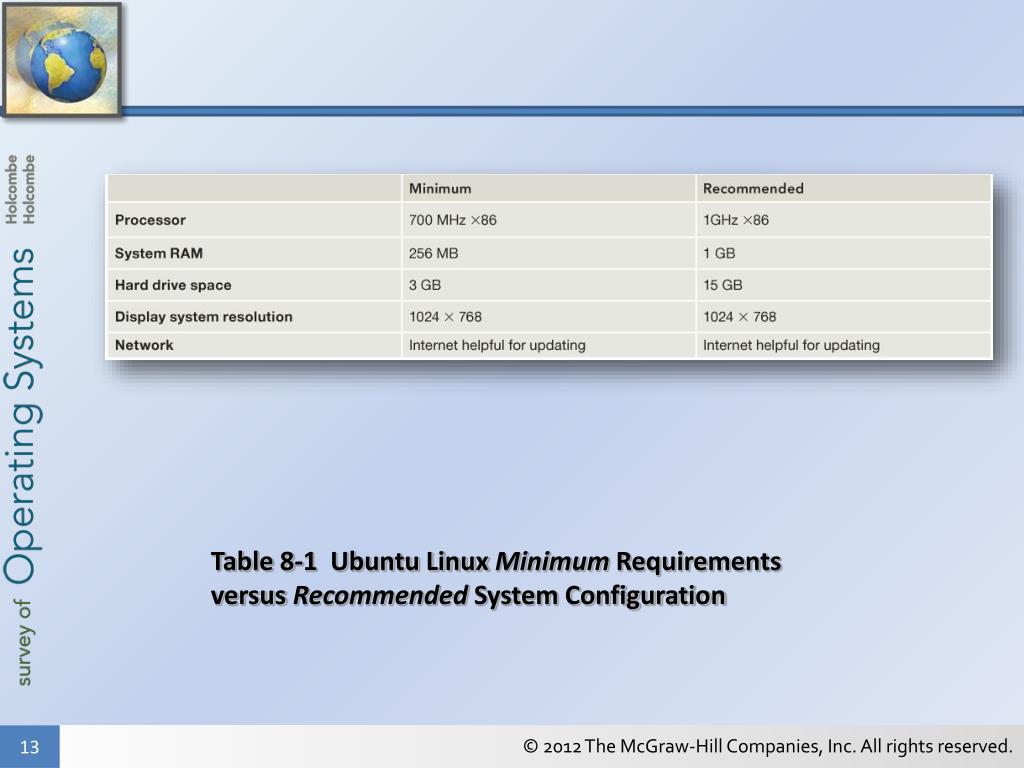Image resolution: width=1024 pixels, height=768 pixels.
Task: Click the 'Table 8-1 Ubuntu Linux' caption
Action: 496,579
